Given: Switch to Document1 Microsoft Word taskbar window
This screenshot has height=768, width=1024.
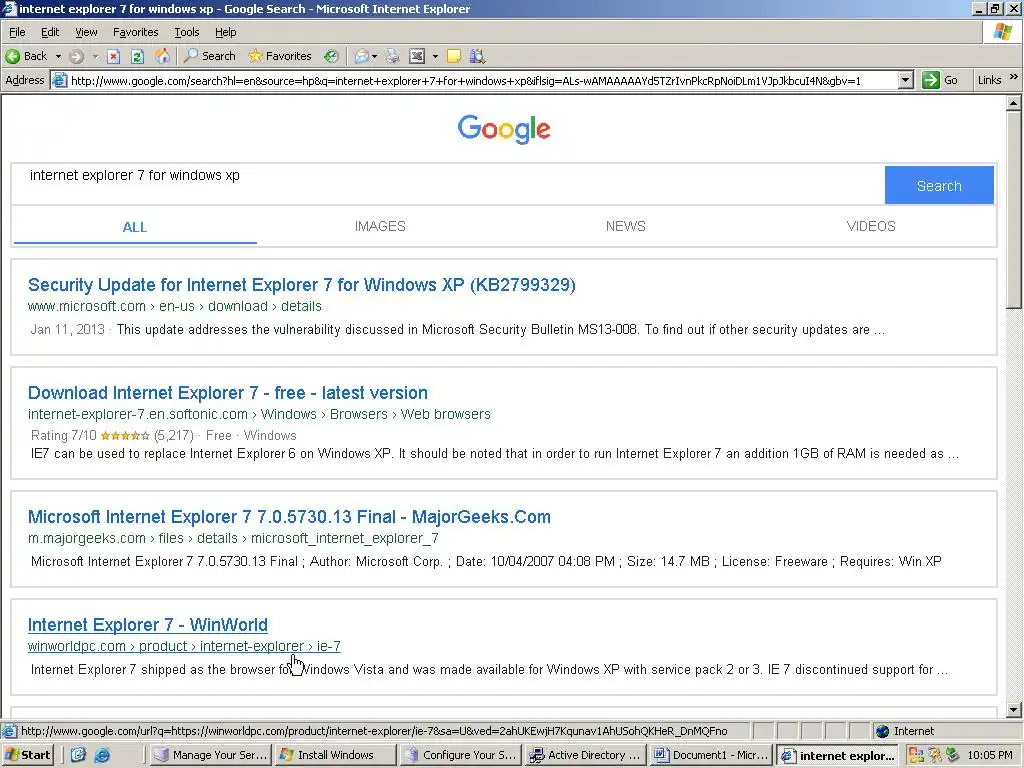Looking at the screenshot, I should coord(711,755).
